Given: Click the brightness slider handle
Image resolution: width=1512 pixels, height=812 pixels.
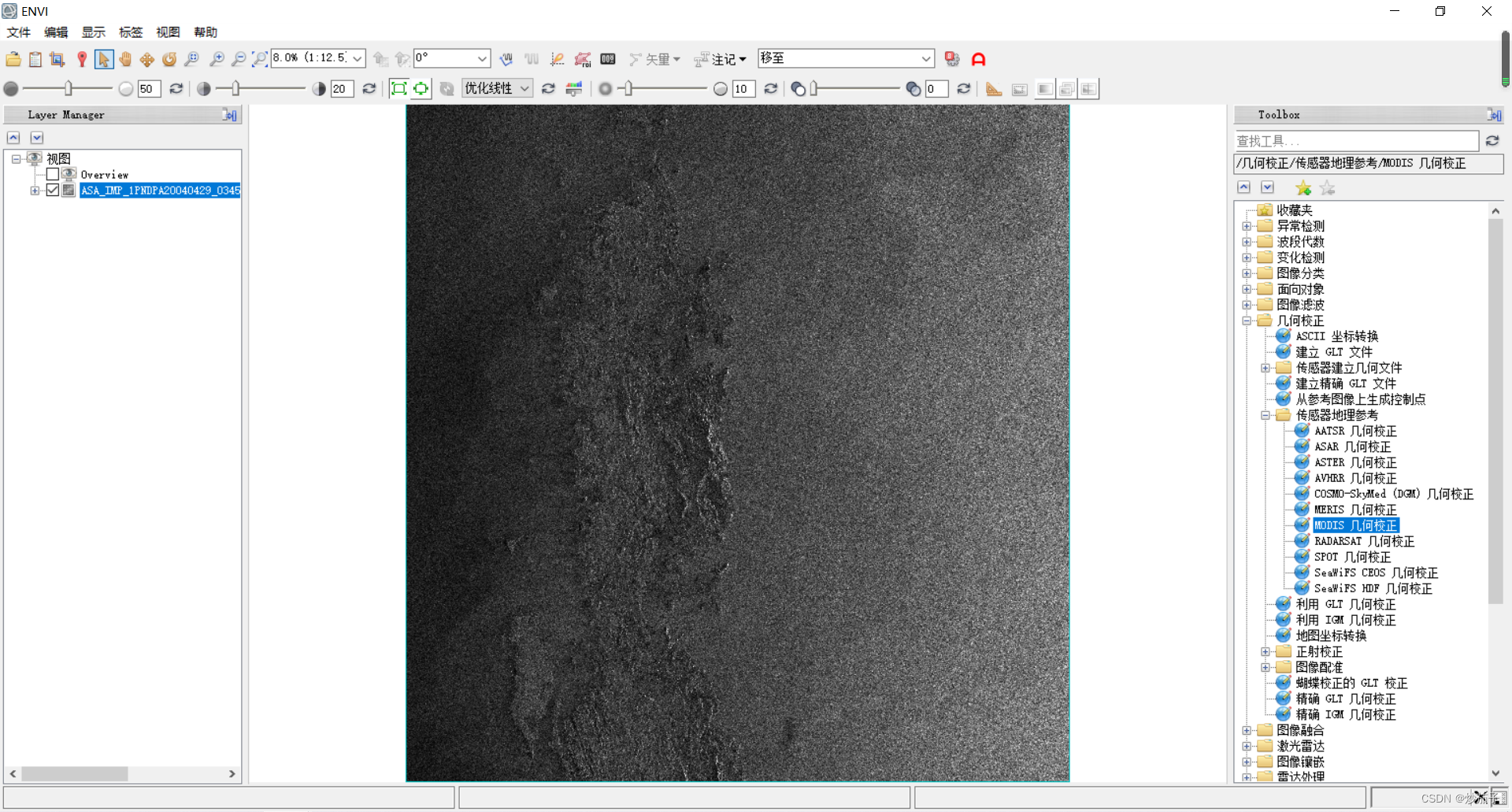Looking at the screenshot, I should pyautogui.click(x=69, y=89).
